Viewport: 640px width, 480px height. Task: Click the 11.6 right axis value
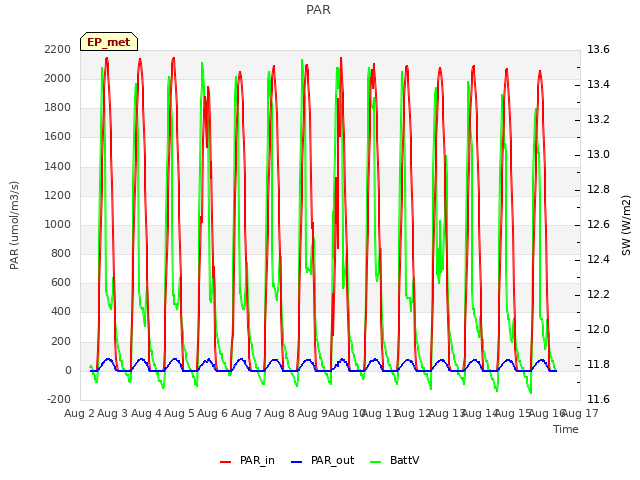(x=598, y=399)
